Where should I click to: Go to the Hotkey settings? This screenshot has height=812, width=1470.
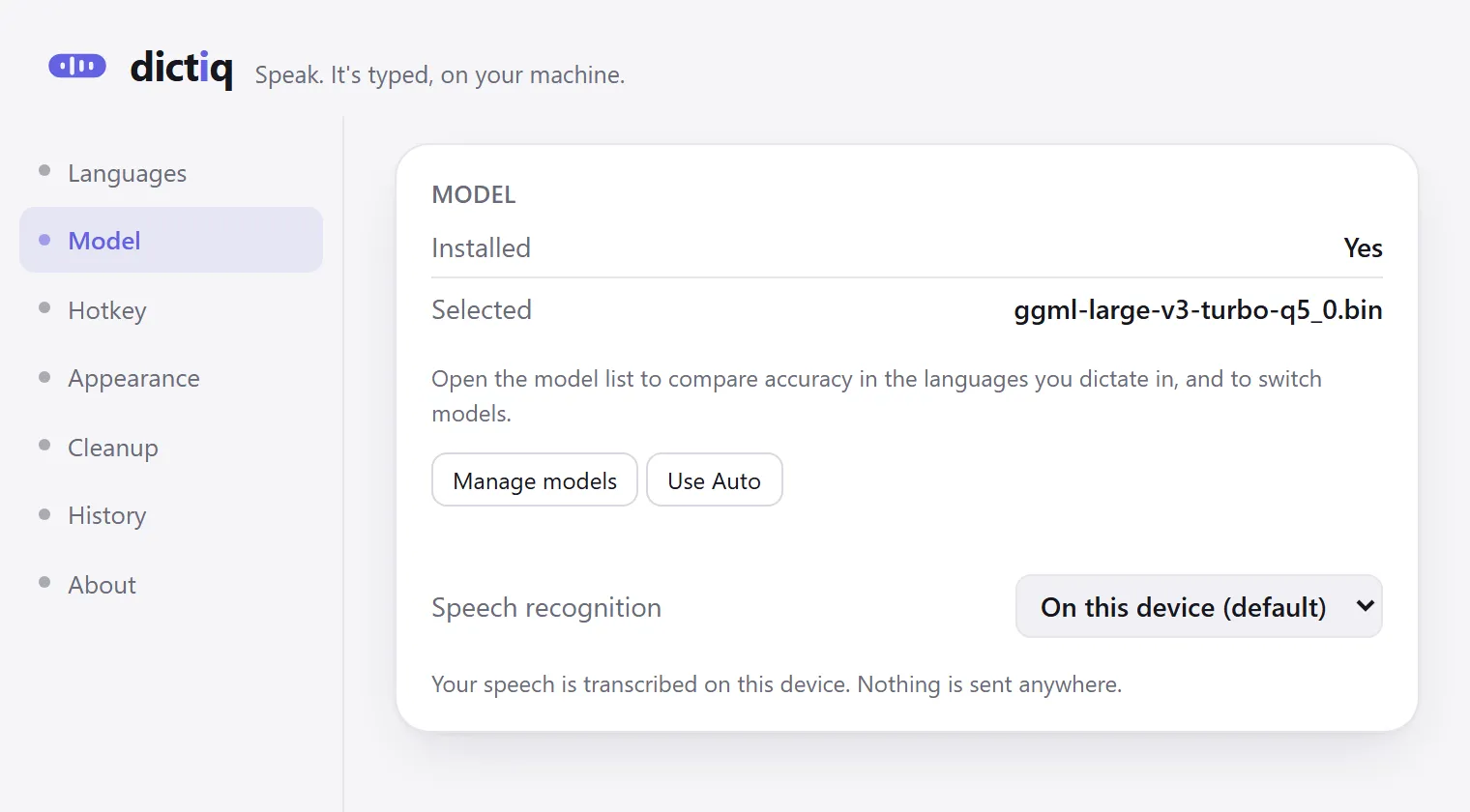pos(171,309)
